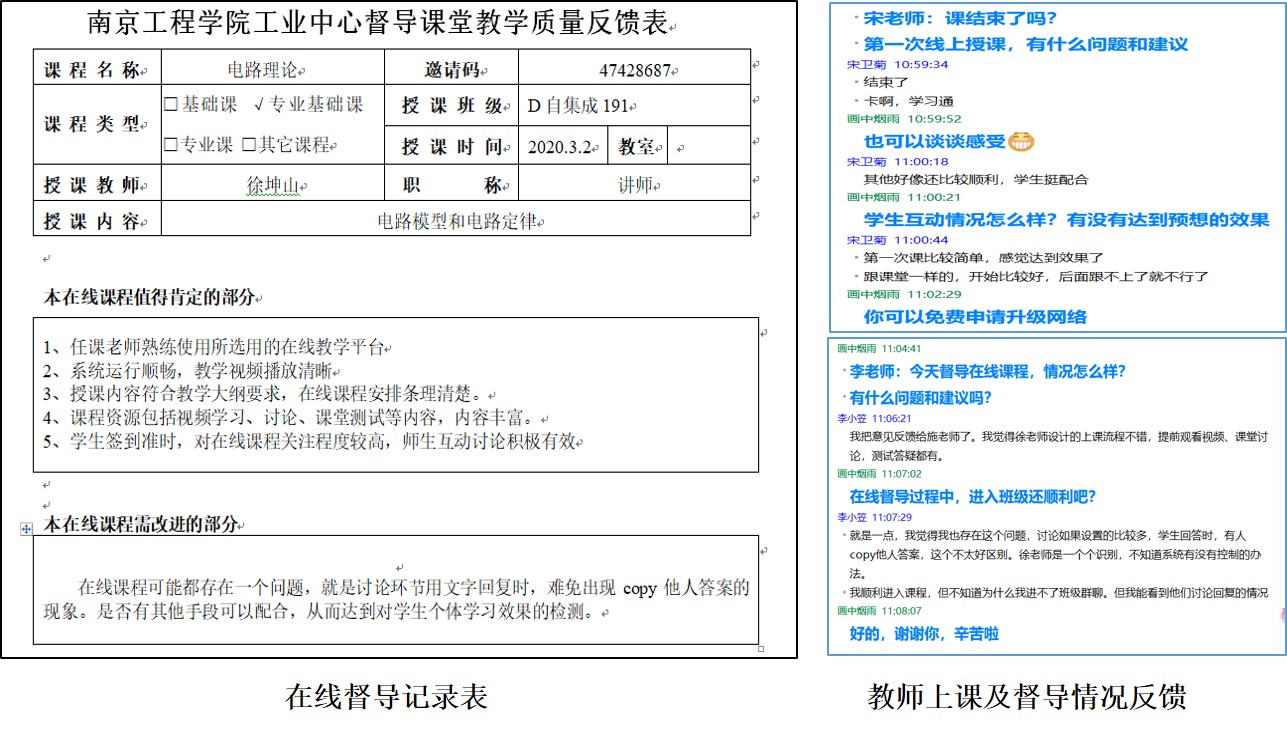Click the message 你可以免费申请升级网络

tap(975, 317)
